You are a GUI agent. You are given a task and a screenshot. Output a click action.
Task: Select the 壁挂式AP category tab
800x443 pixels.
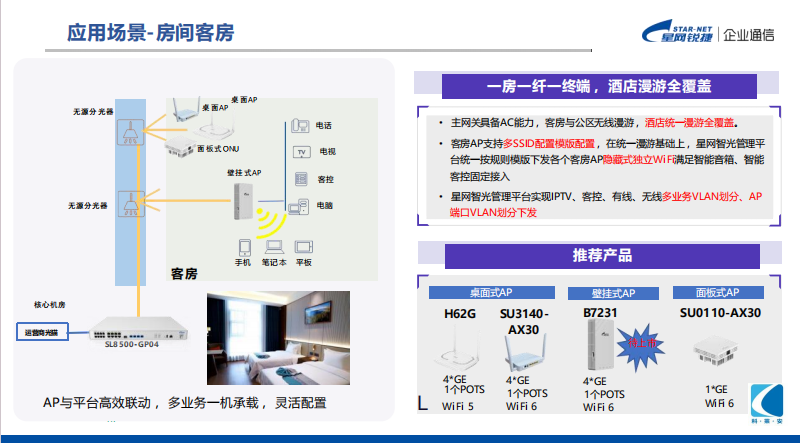click(x=609, y=293)
